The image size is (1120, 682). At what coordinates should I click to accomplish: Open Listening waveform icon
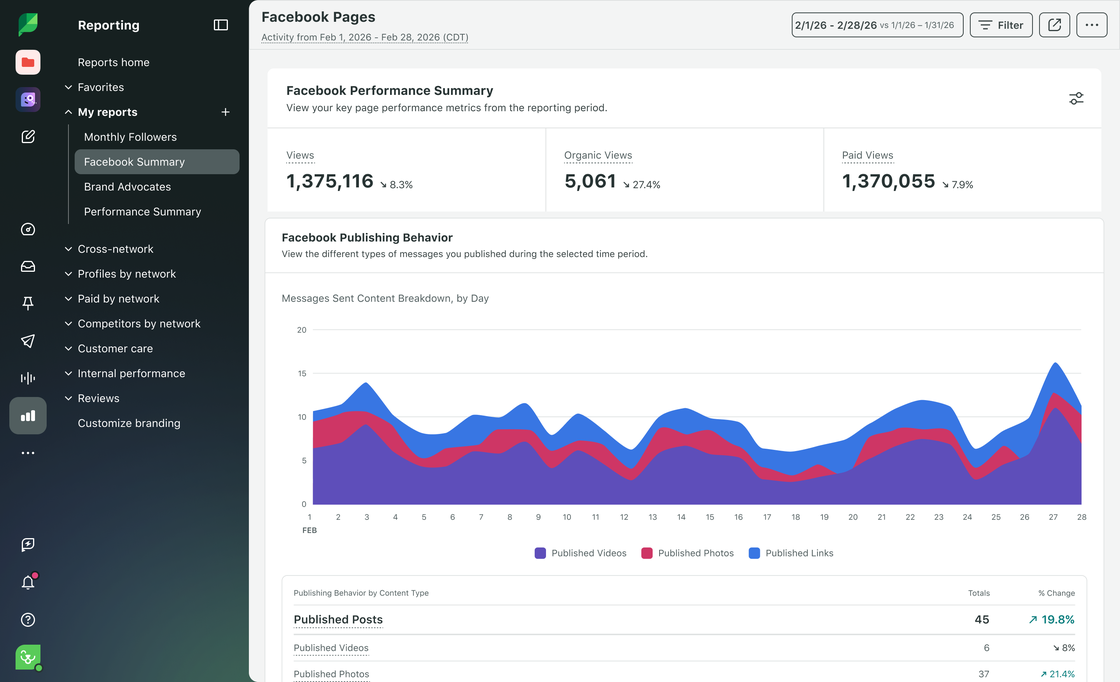28,378
